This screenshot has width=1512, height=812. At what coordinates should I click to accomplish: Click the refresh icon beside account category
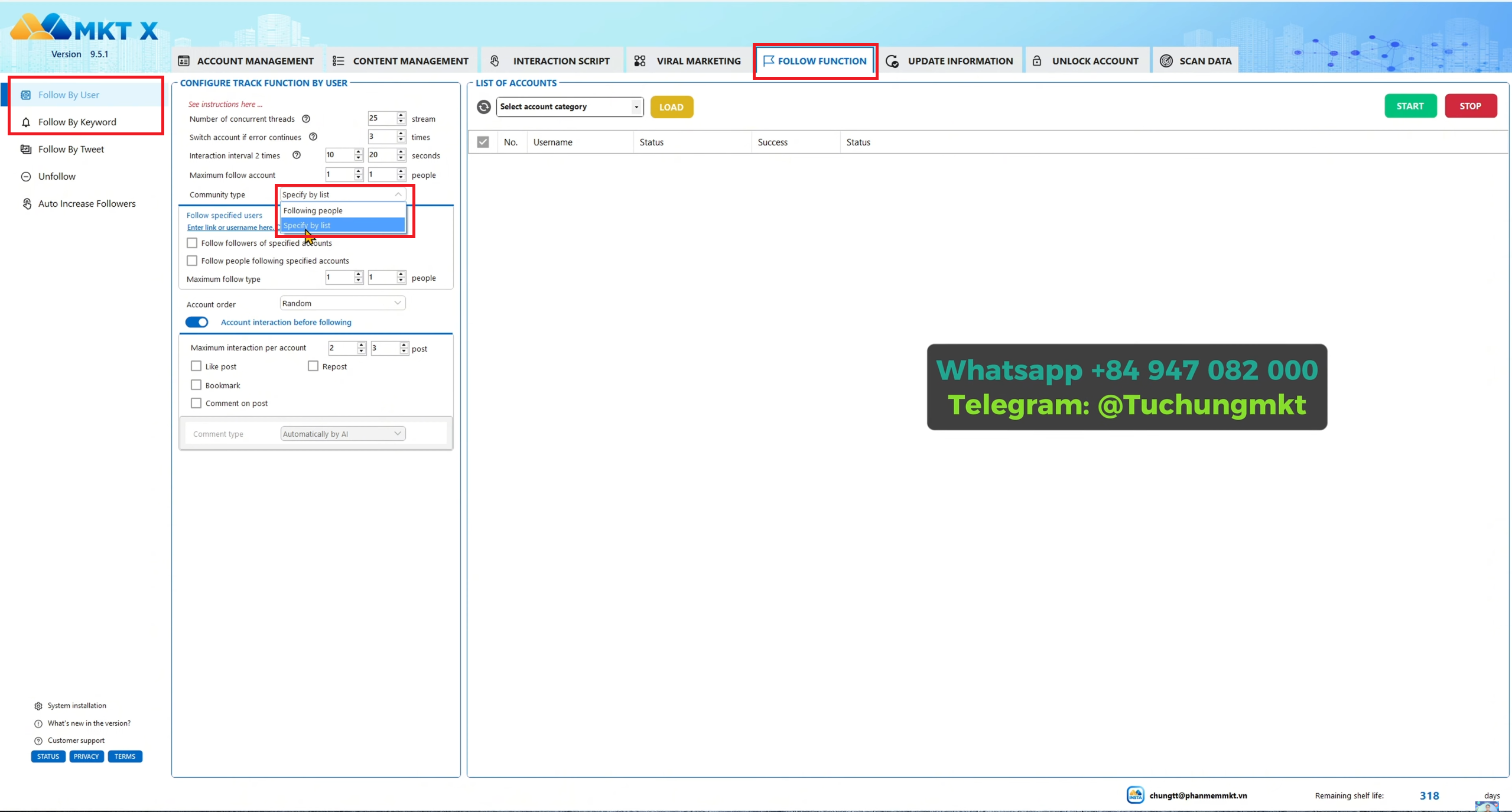pos(483,106)
